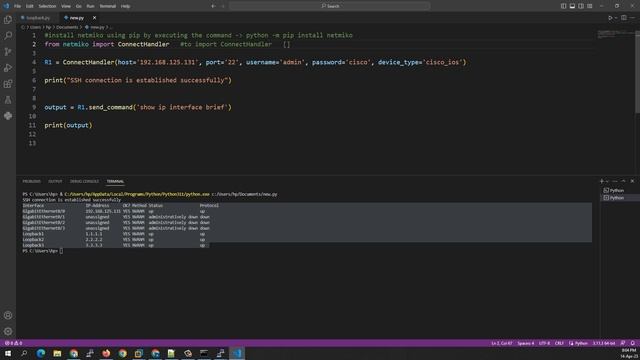Click the VS Code logo in title bar
Viewport: 640px width, 360px height.
point(6,6)
